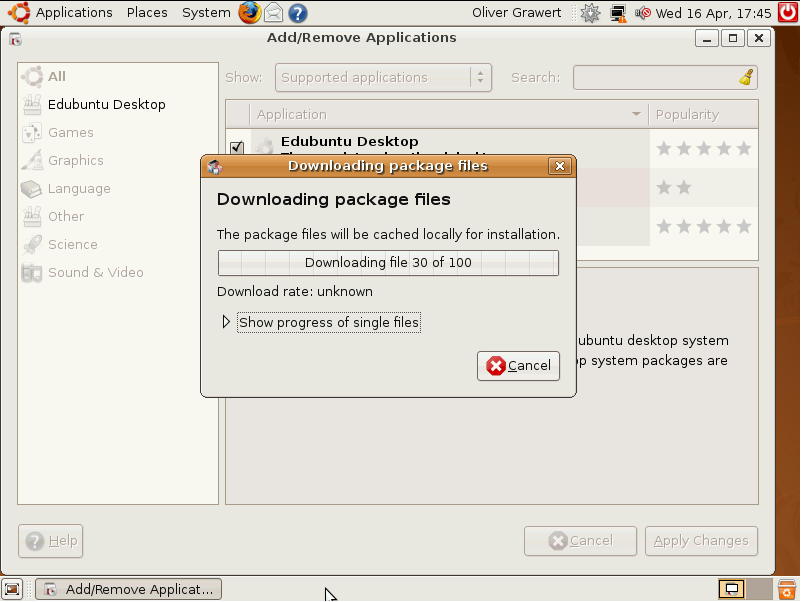This screenshot has height=602, width=802.
Task: Click the download dialog title icon
Action: (215, 166)
